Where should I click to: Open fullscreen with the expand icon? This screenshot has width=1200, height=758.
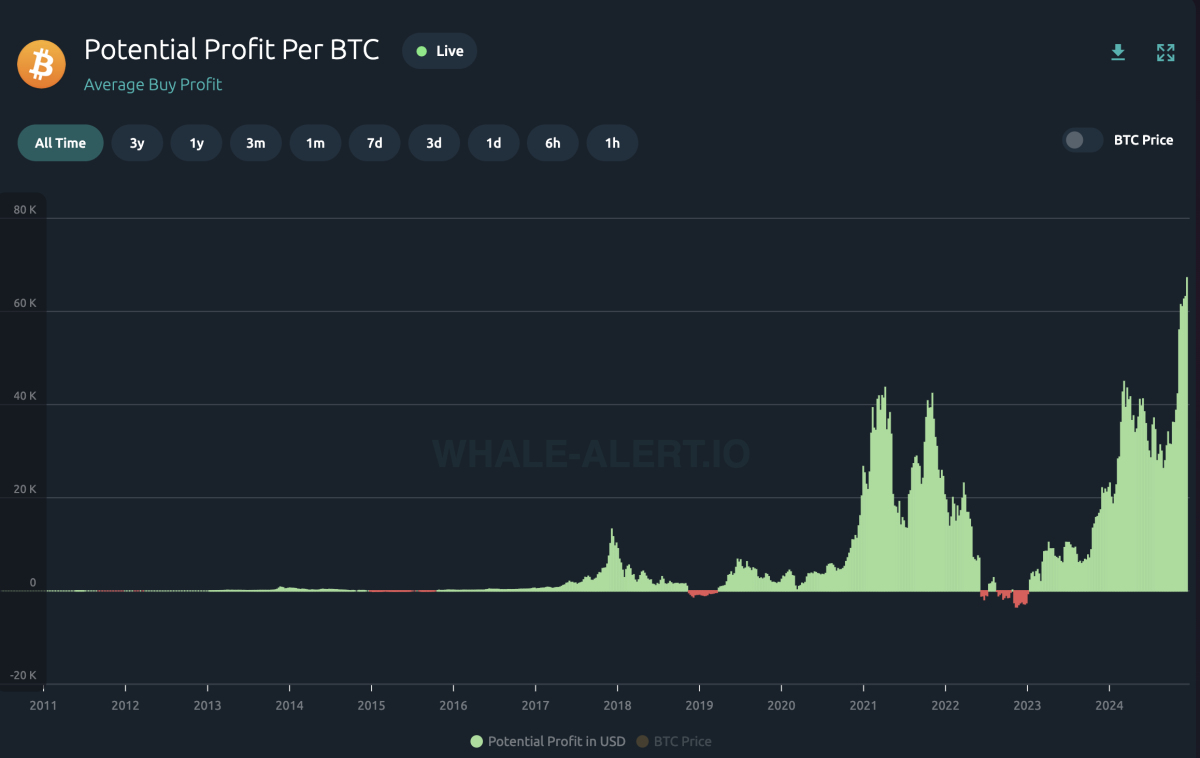(x=1165, y=52)
